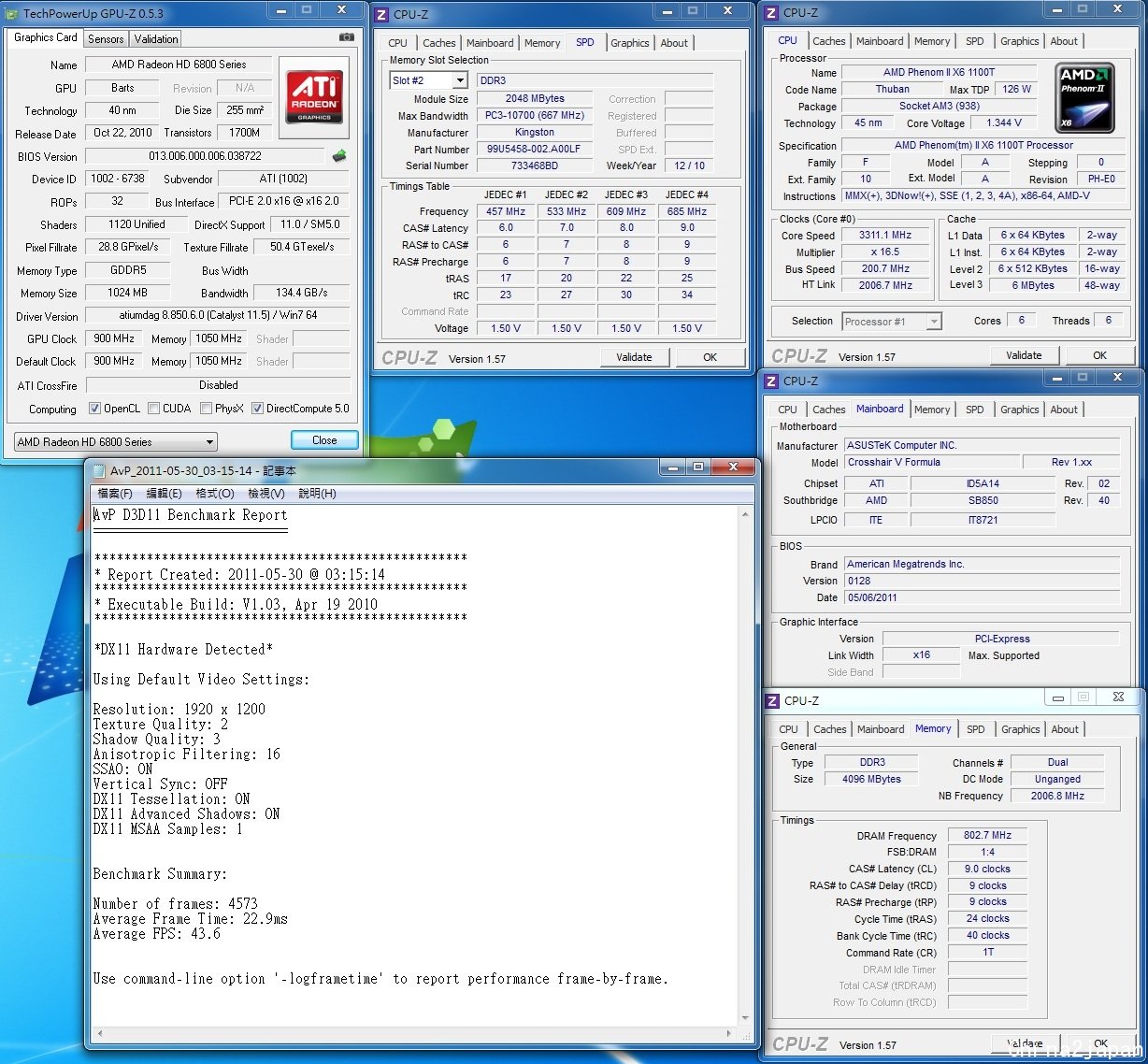1148x1064 pixels.
Task: Click the Notepad vertical scrollbar down arrow
Action: pos(745,1018)
